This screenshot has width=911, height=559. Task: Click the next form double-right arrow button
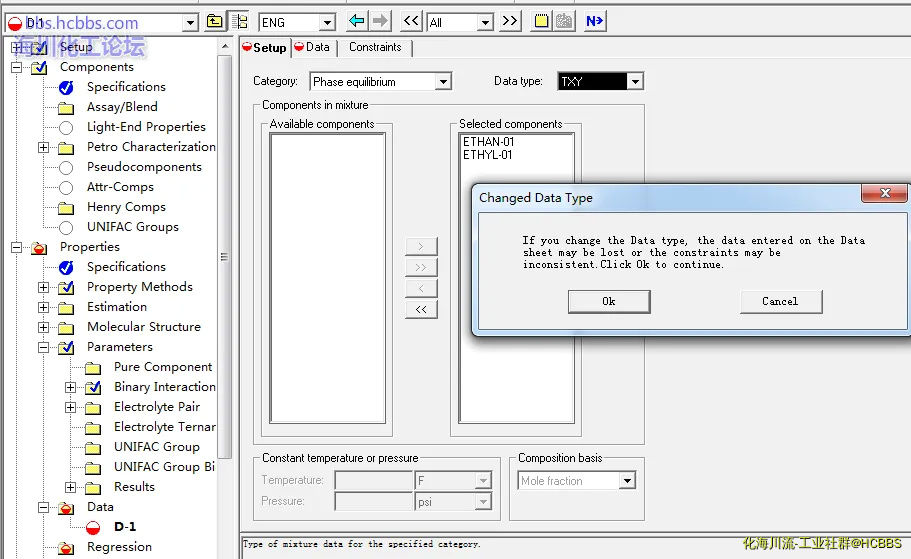tap(510, 22)
